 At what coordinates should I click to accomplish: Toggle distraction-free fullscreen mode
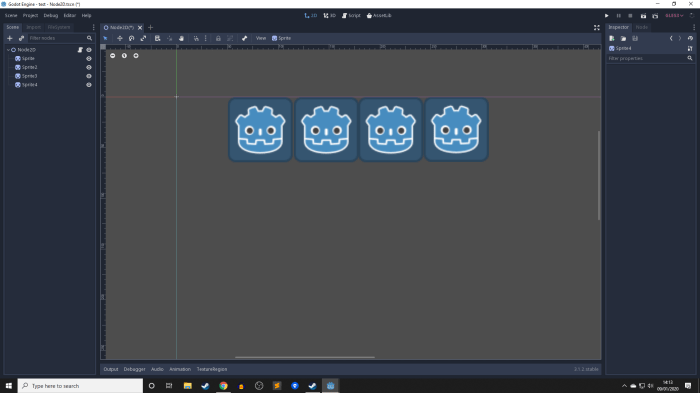pos(596,28)
